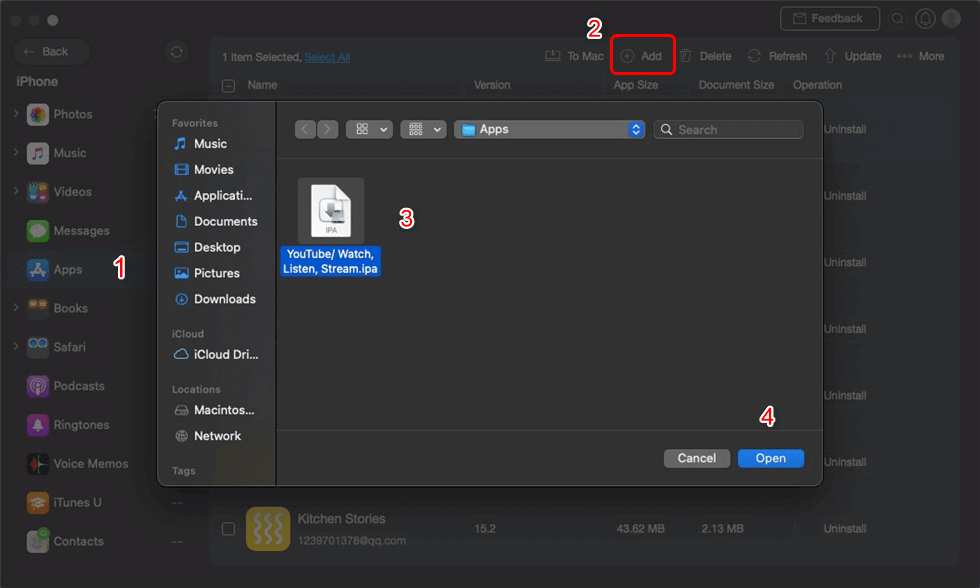Click the Select All link

pyautogui.click(x=327, y=57)
